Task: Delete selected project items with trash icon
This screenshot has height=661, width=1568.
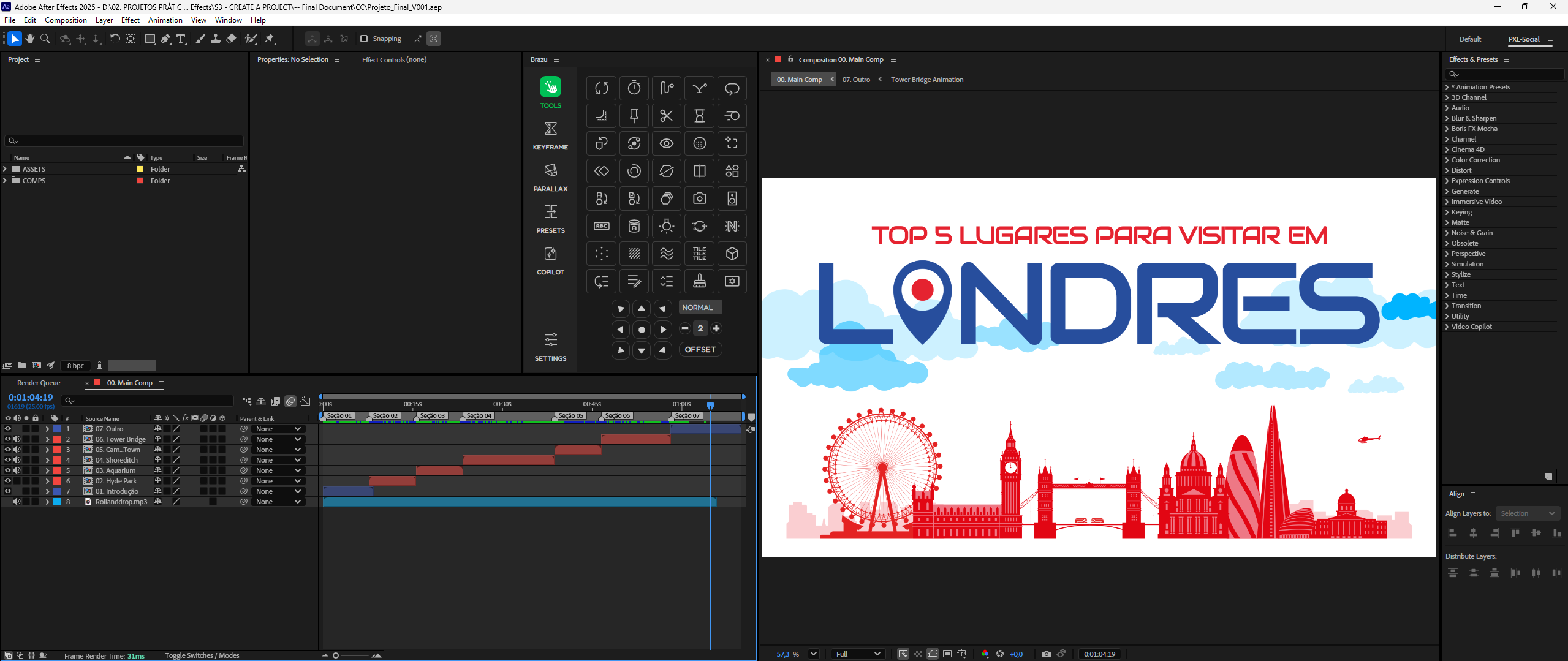Action: (x=99, y=366)
